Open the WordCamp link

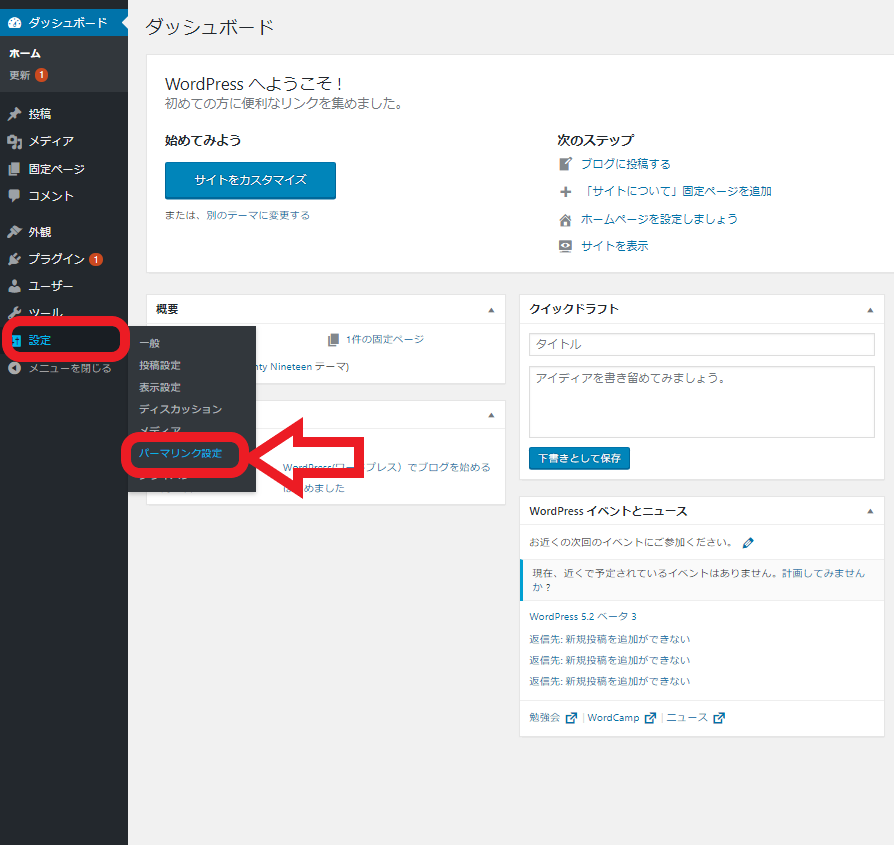tap(613, 718)
